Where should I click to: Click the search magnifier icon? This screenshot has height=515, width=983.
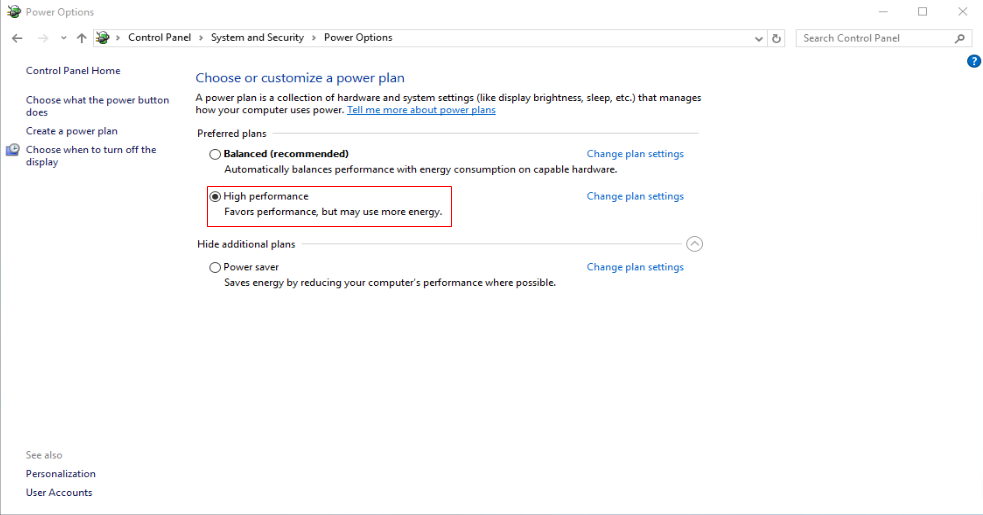click(960, 38)
